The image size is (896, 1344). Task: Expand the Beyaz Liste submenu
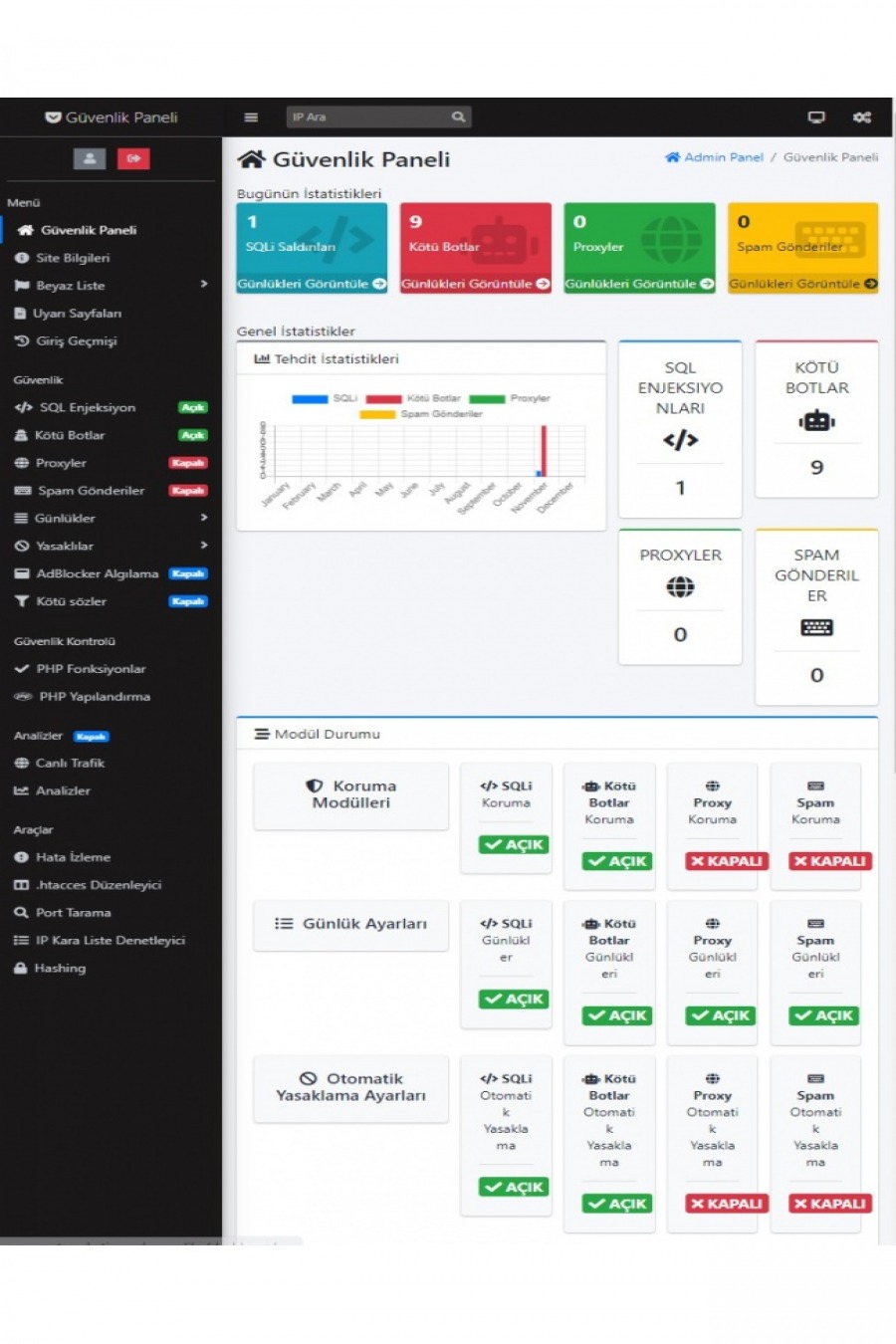(204, 285)
